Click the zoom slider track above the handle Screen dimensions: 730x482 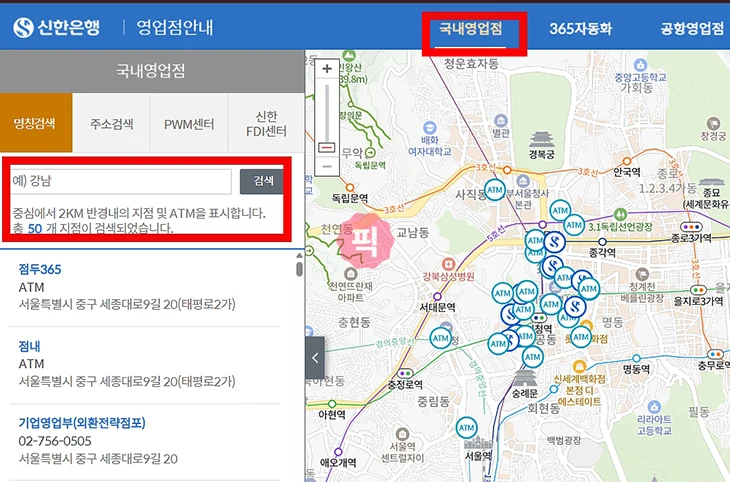pyautogui.click(x=327, y=112)
